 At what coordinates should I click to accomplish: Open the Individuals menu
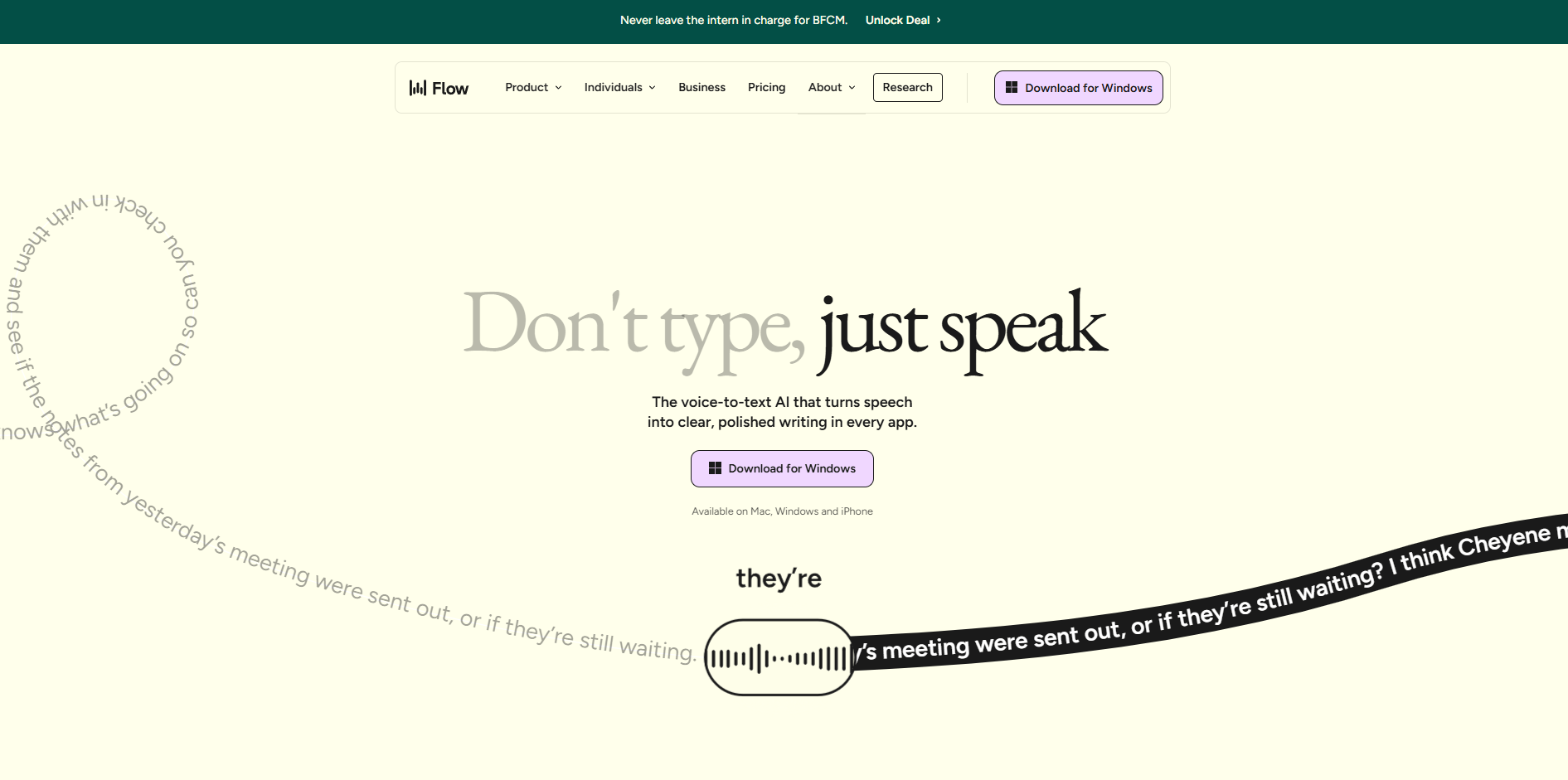click(x=619, y=87)
